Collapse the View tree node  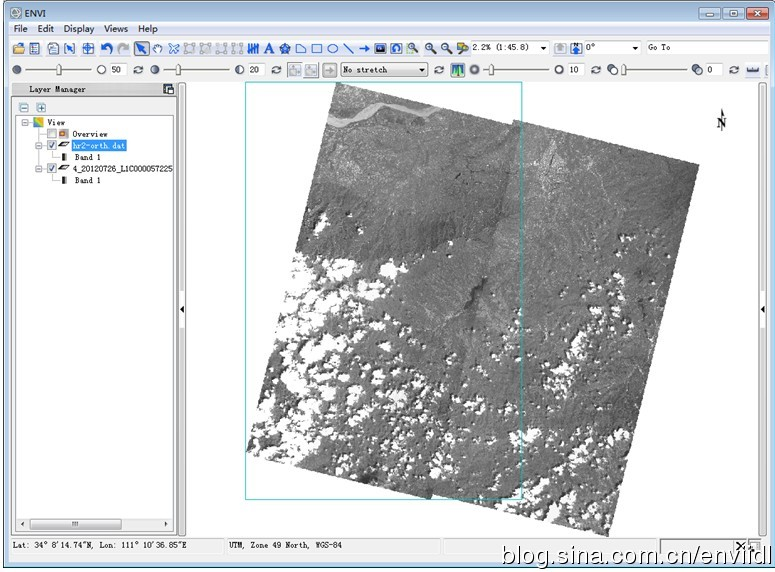tap(24, 122)
